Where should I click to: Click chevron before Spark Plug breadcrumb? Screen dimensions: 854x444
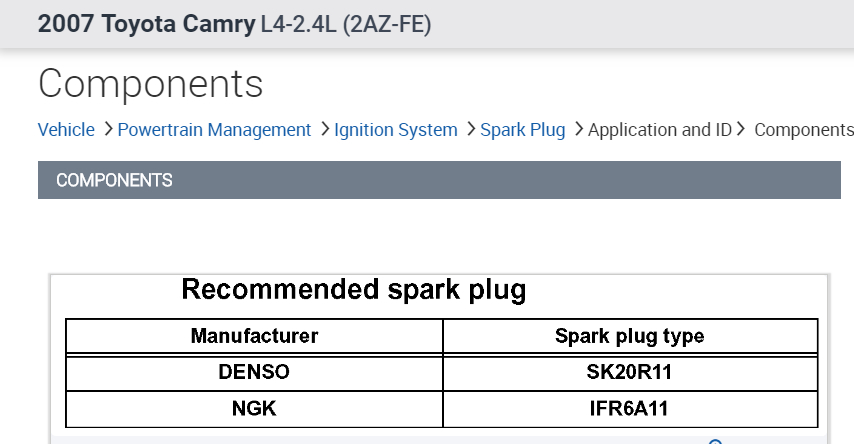pos(470,130)
